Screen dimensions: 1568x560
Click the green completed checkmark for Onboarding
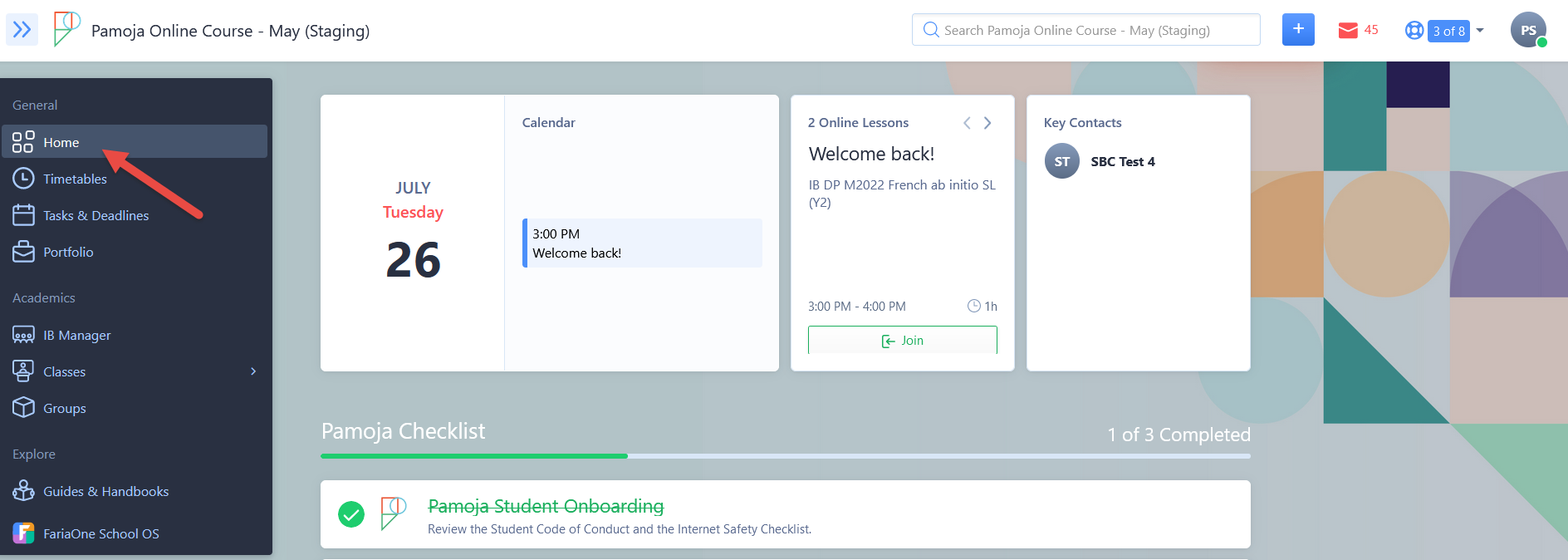pyautogui.click(x=351, y=514)
